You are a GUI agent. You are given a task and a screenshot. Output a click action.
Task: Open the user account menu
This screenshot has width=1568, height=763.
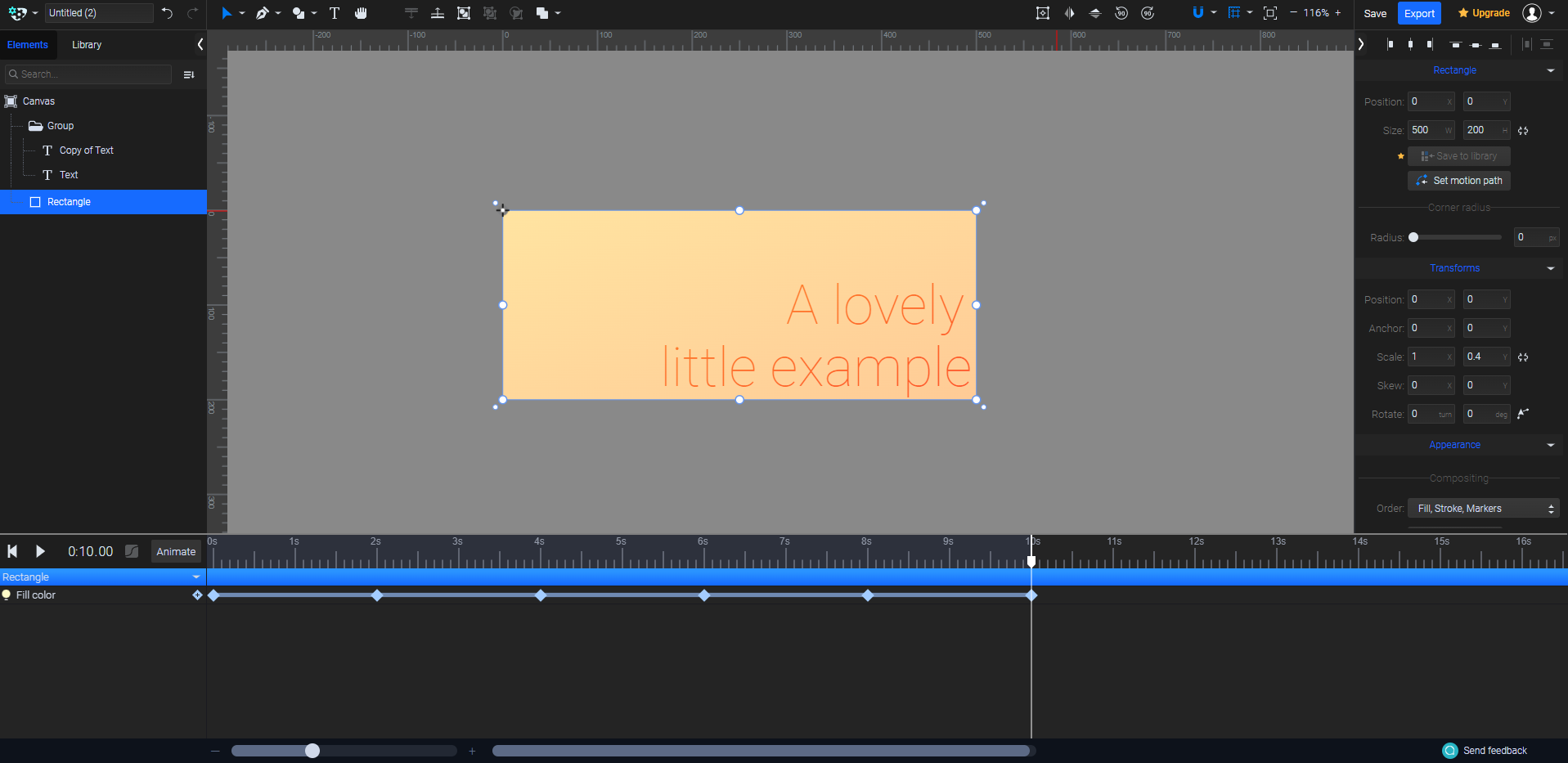1536,13
